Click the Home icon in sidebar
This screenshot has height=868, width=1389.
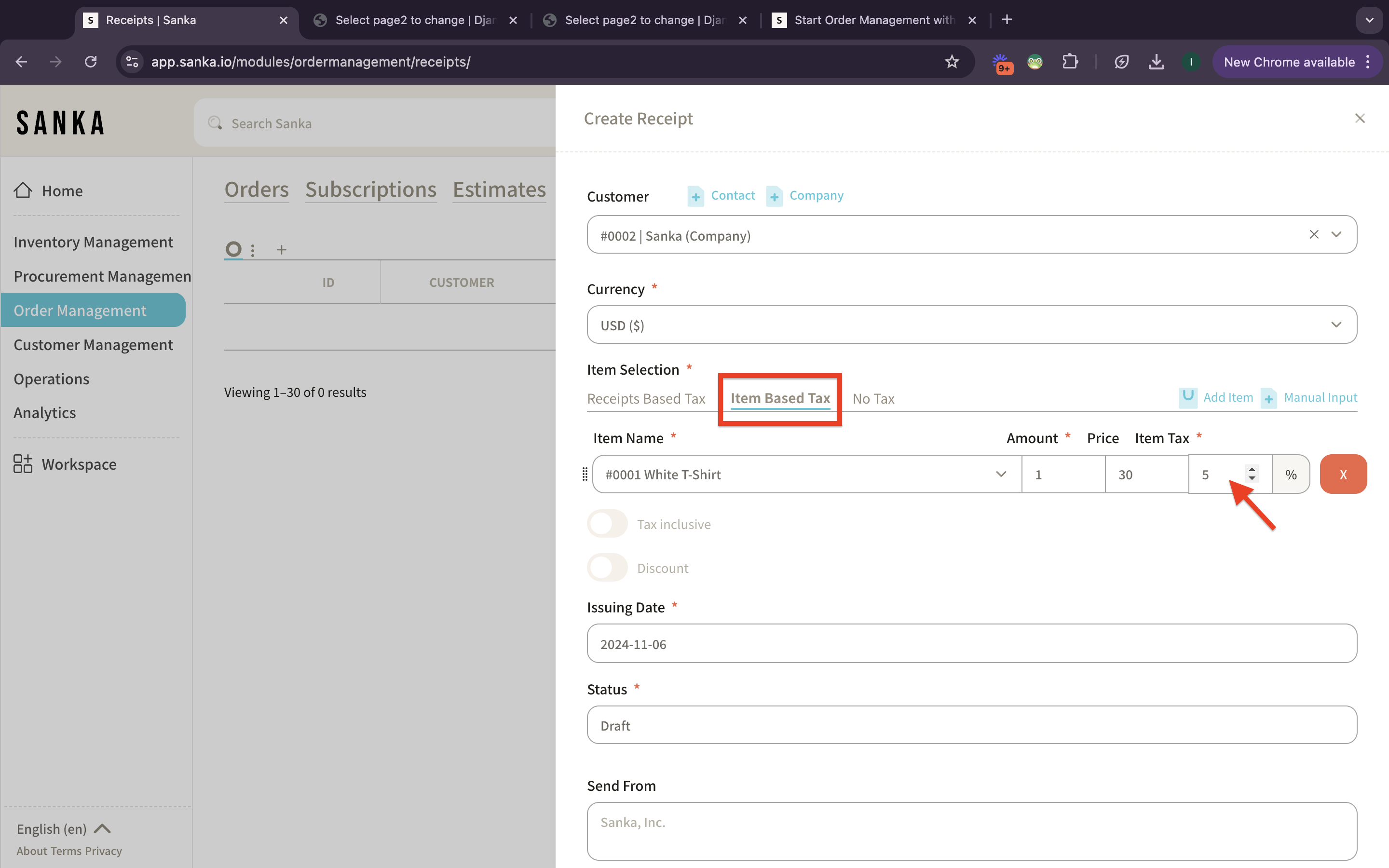[x=23, y=190]
